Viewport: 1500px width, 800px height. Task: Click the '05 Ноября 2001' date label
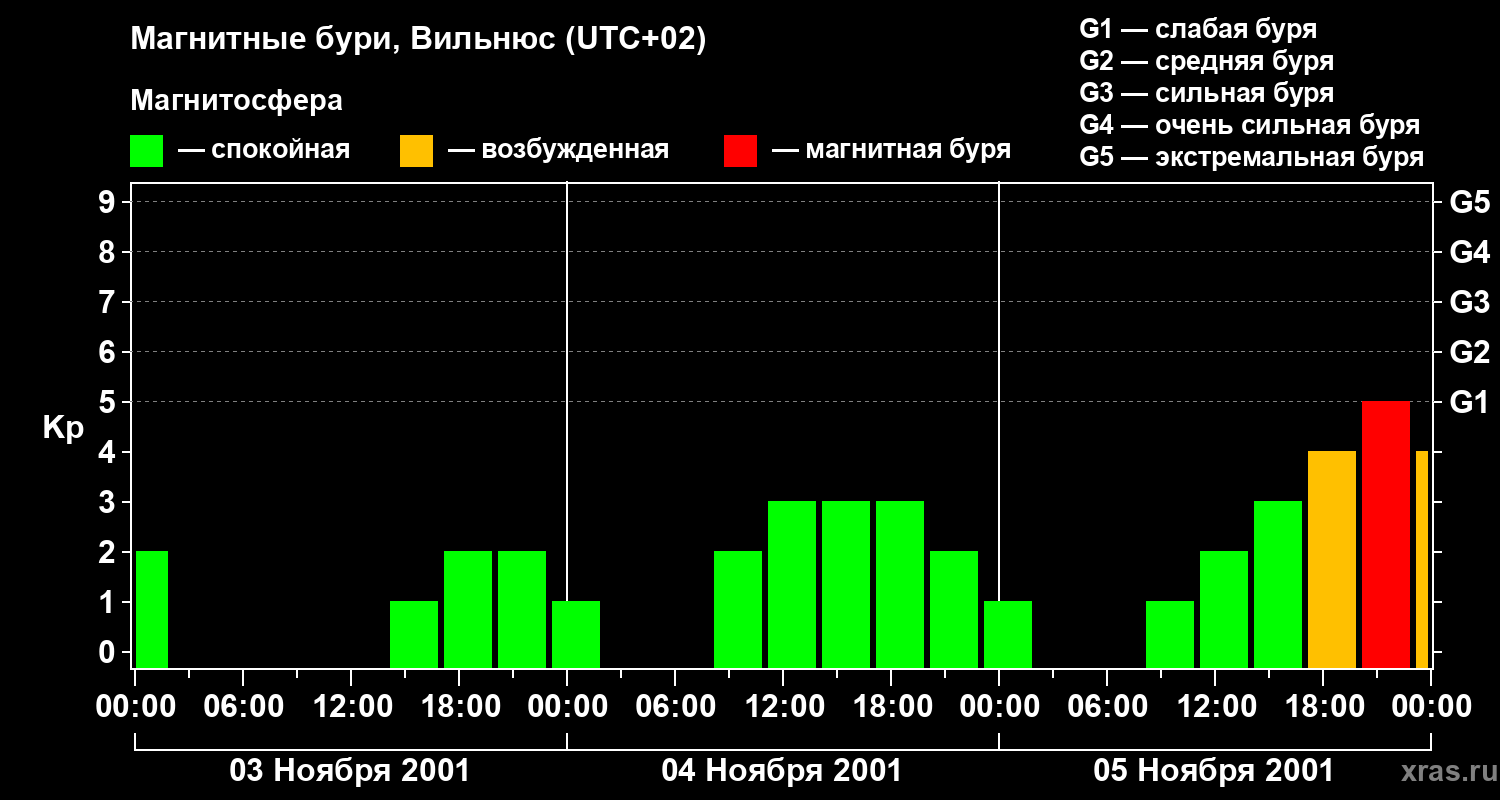[1214, 771]
